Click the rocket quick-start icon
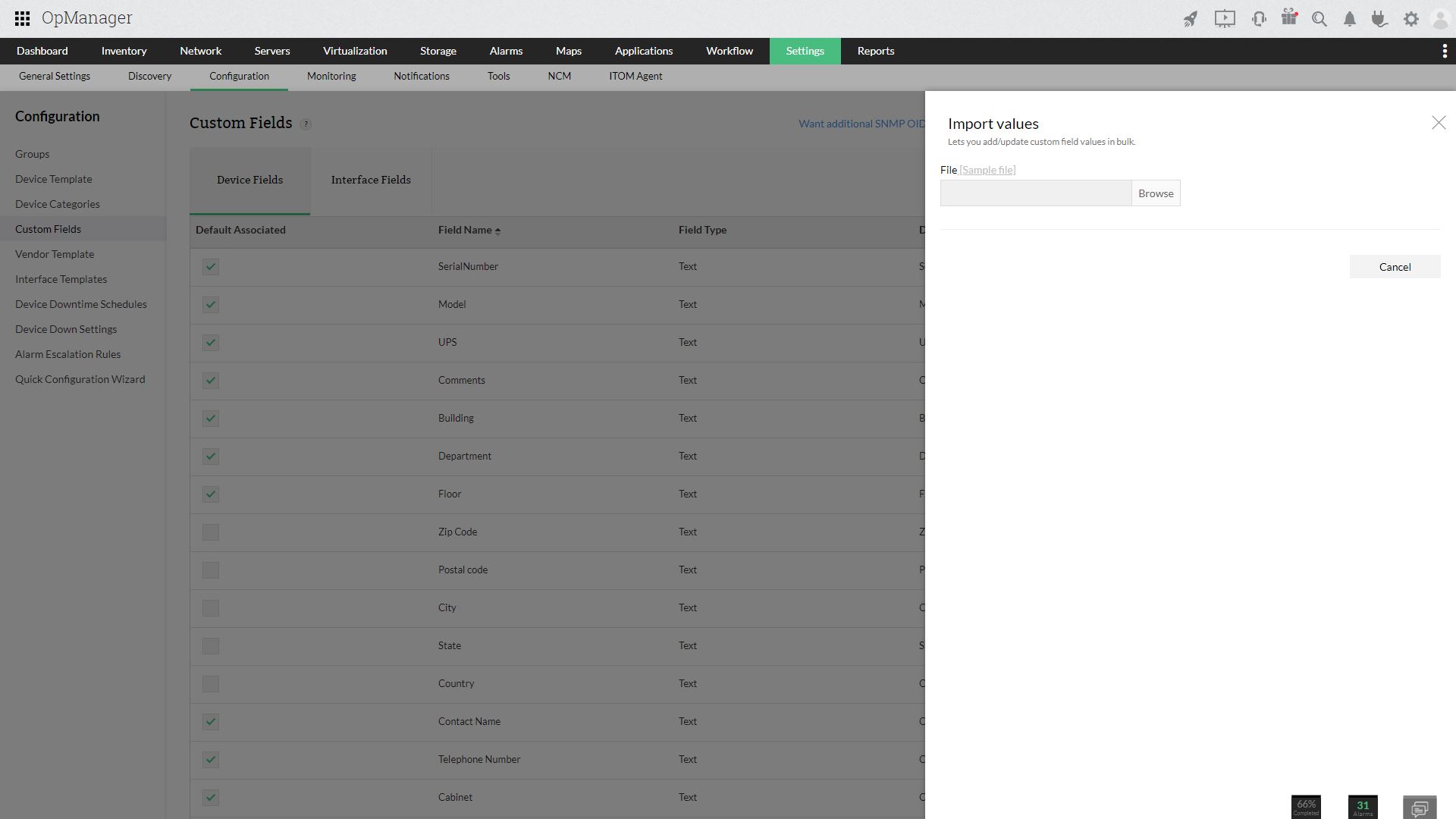The width and height of the screenshot is (1456, 819). [1190, 19]
